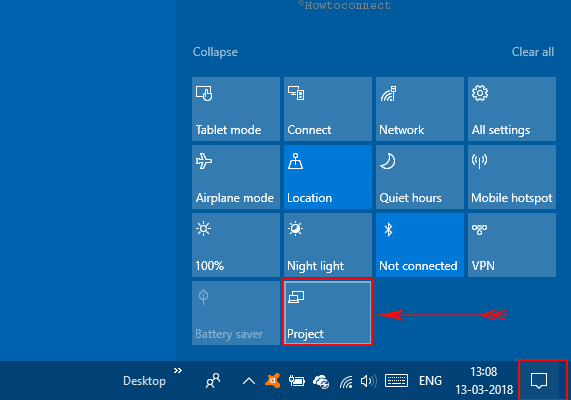The height and width of the screenshot is (400, 571).
Task: Switch input language from ENG
Action: 430,381
